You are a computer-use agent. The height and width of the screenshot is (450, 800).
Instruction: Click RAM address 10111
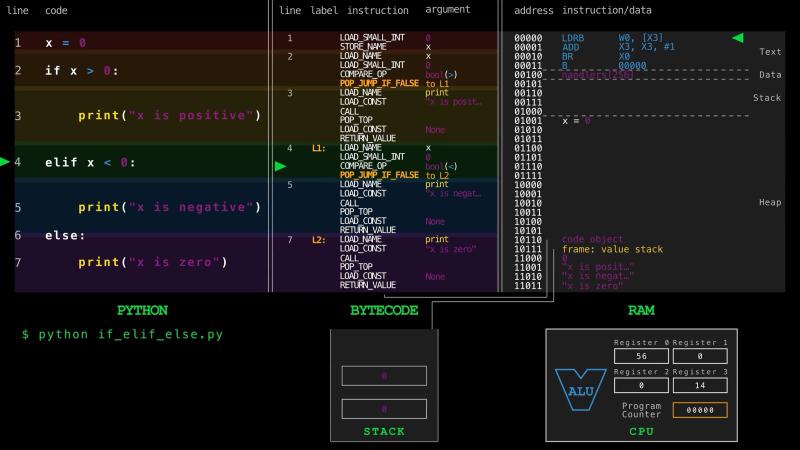[x=528, y=249]
